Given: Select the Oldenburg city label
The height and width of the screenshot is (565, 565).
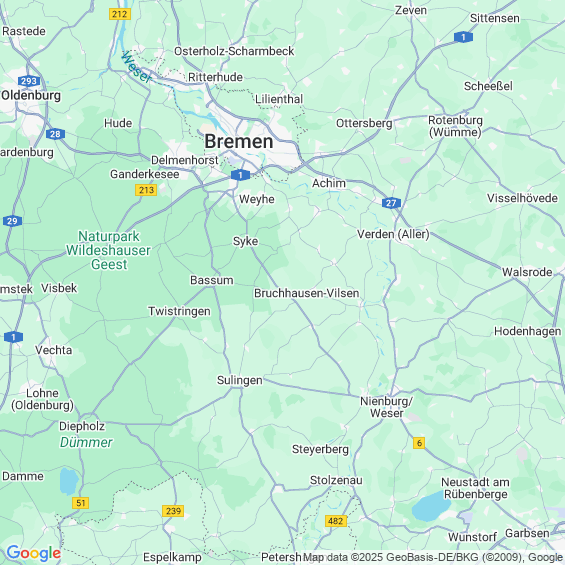Looking at the screenshot, I should pyautogui.click(x=31, y=96).
